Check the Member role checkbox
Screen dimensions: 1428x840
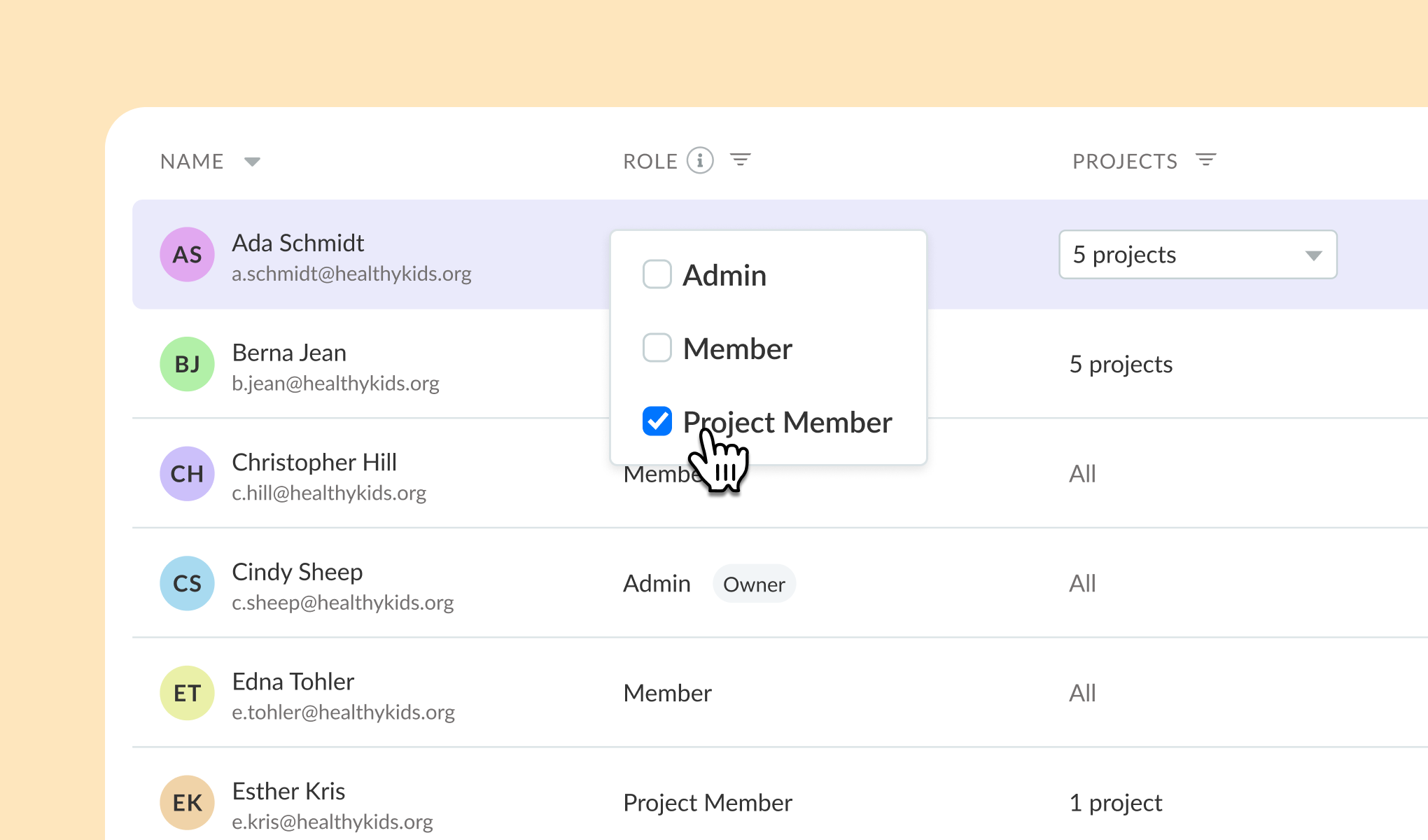[x=657, y=348]
